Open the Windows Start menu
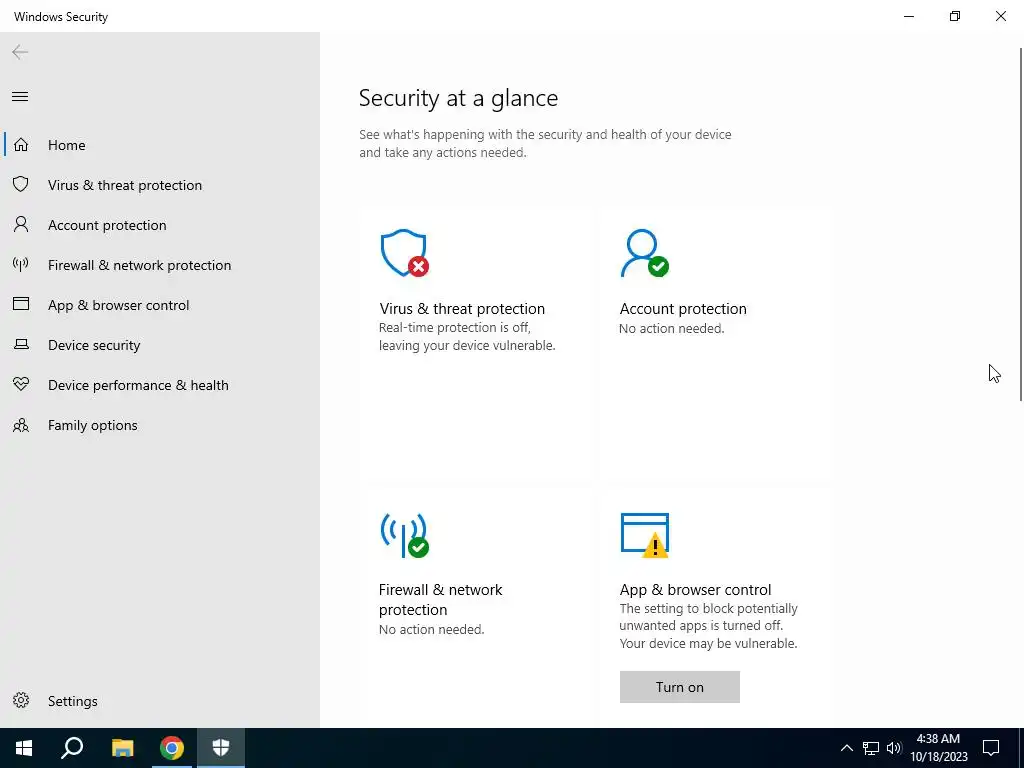This screenshot has width=1024, height=768. point(24,748)
